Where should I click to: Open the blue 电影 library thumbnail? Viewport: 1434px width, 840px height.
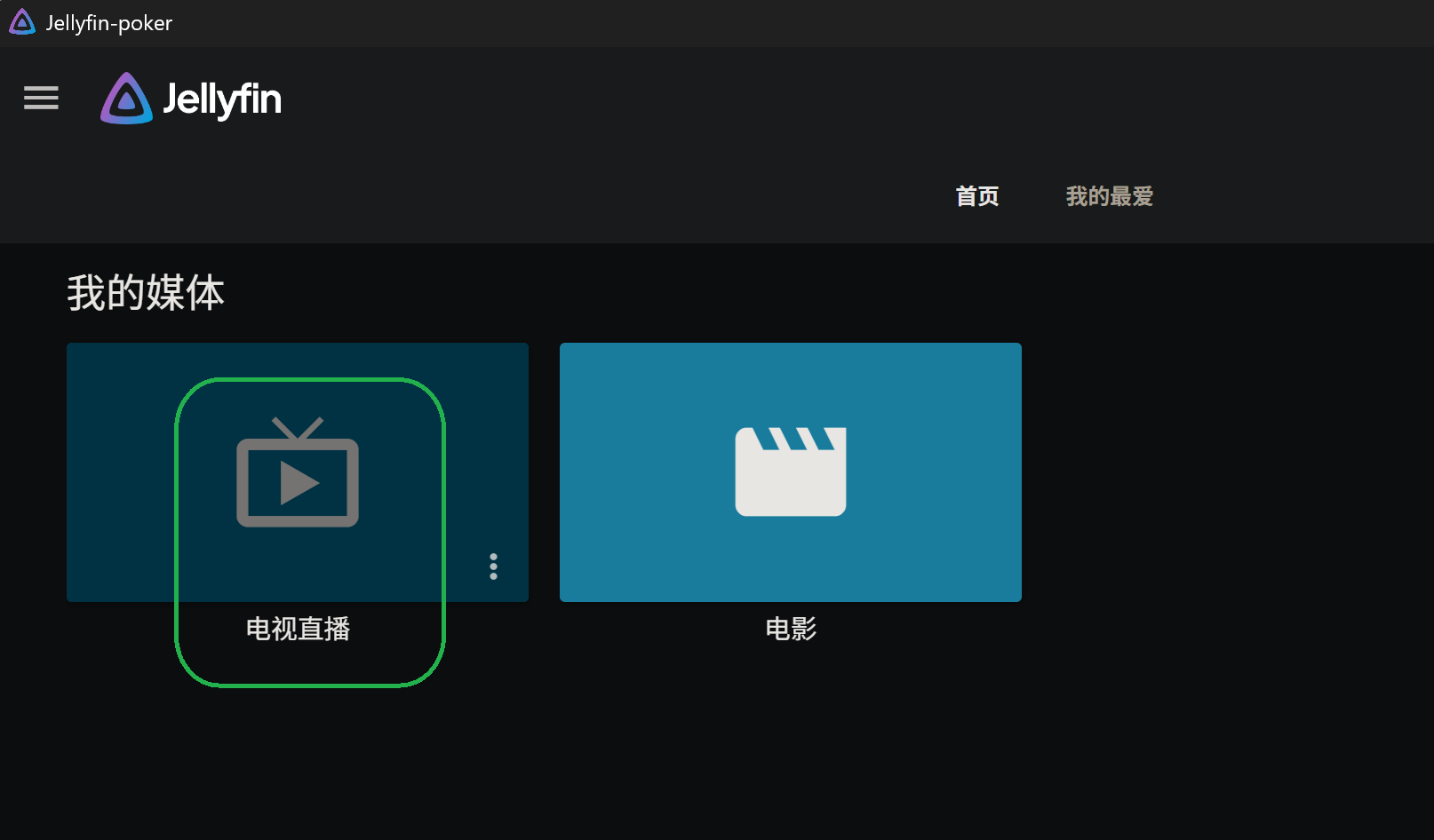pos(791,472)
